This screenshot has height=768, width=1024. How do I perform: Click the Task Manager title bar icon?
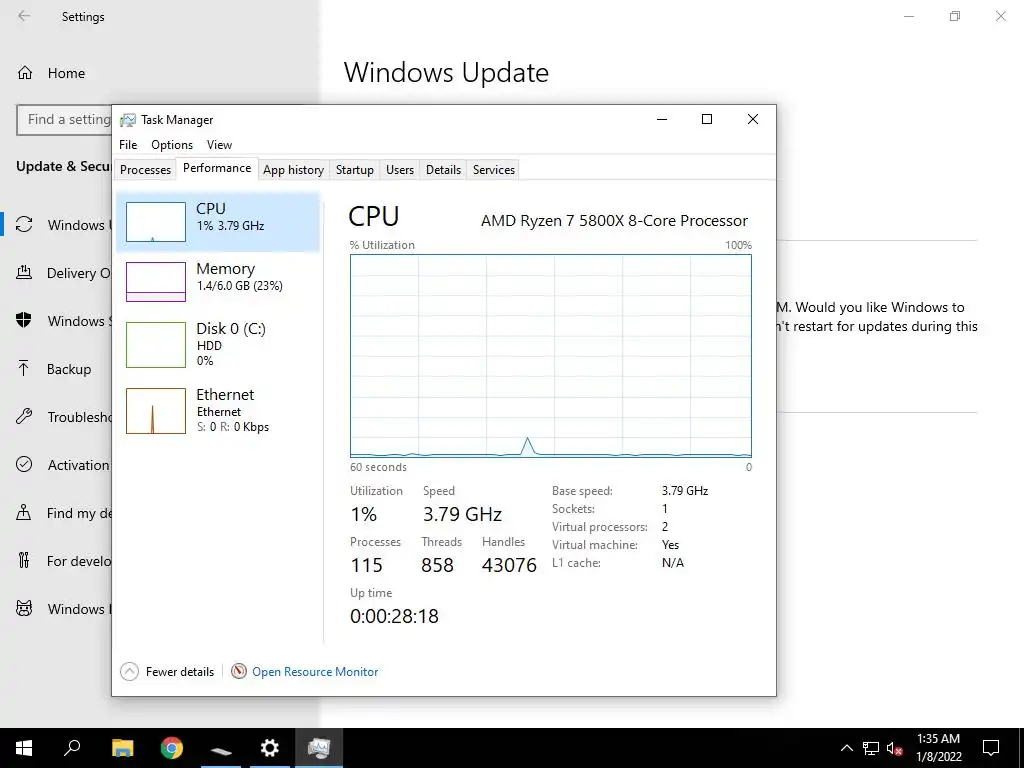pos(128,120)
